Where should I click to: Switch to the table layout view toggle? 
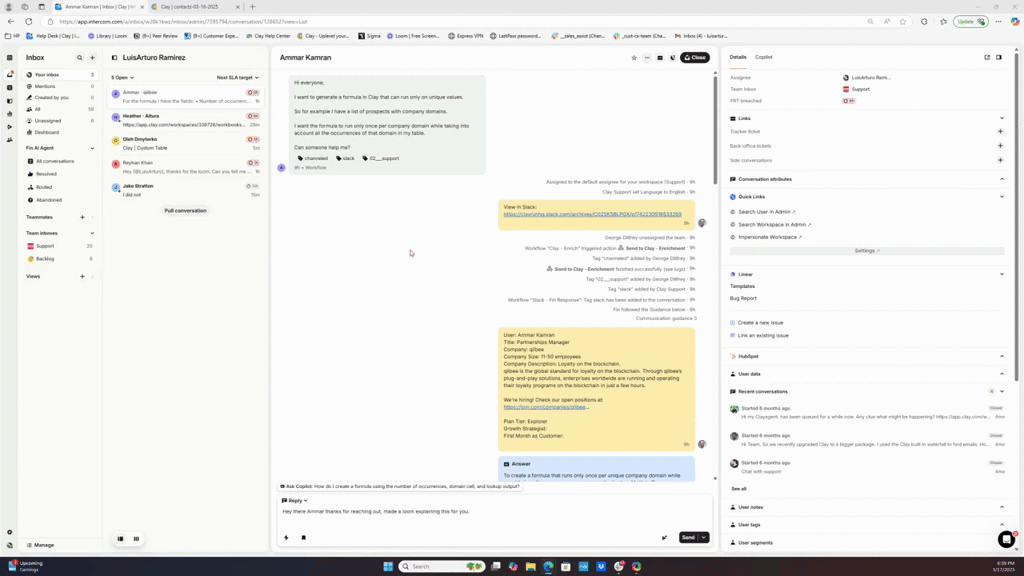(x=136, y=539)
